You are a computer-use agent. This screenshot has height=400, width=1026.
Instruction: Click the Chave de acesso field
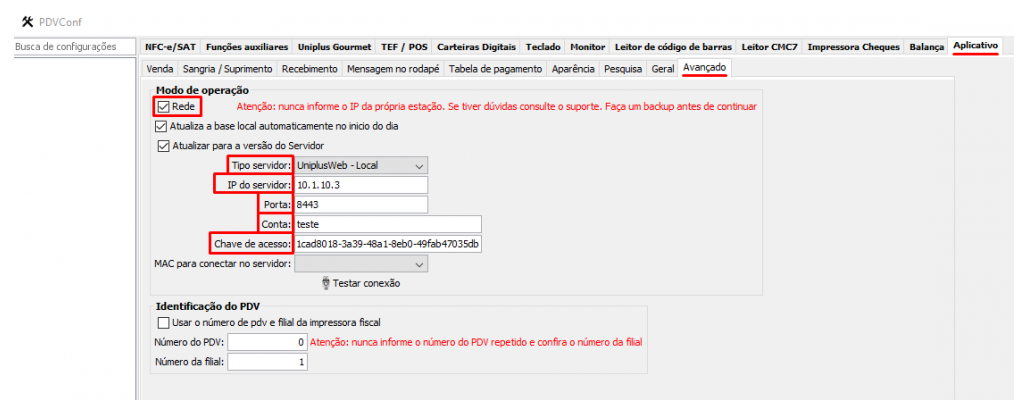click(x=388, y=244)
